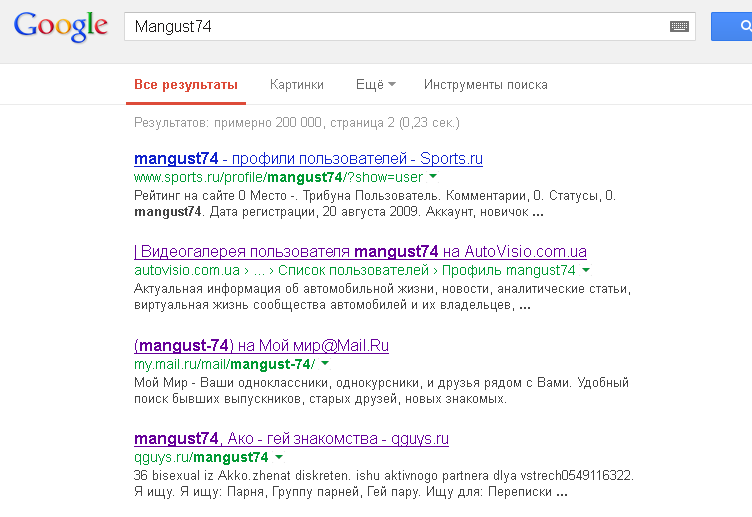Click the results count text 'Результатов: примерно 200 000'
752x517 pixels.
(228, 123)
